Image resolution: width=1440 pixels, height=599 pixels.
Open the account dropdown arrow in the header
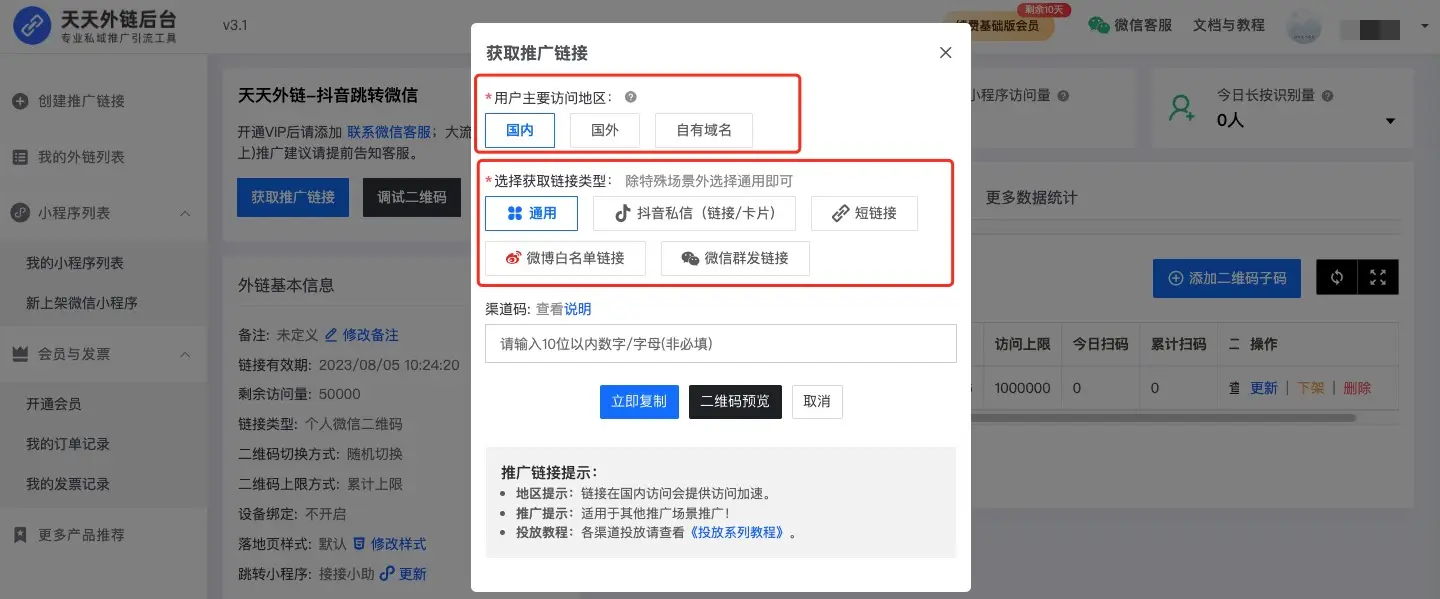pyautogui.click(x=1424, y=26)
